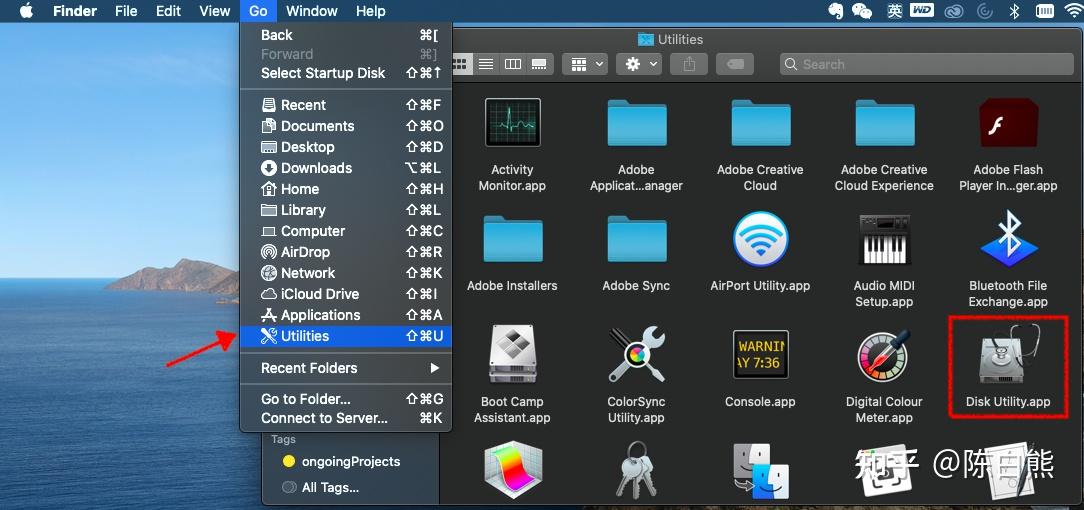Select Audio MIDI Setup.app icon
The width and height of the screenshot is (1084, 510).
[x=884, y=239]
